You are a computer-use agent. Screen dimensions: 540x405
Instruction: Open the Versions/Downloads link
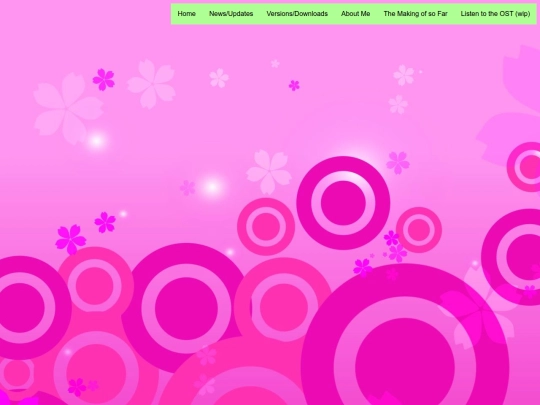tap(297, 14)
